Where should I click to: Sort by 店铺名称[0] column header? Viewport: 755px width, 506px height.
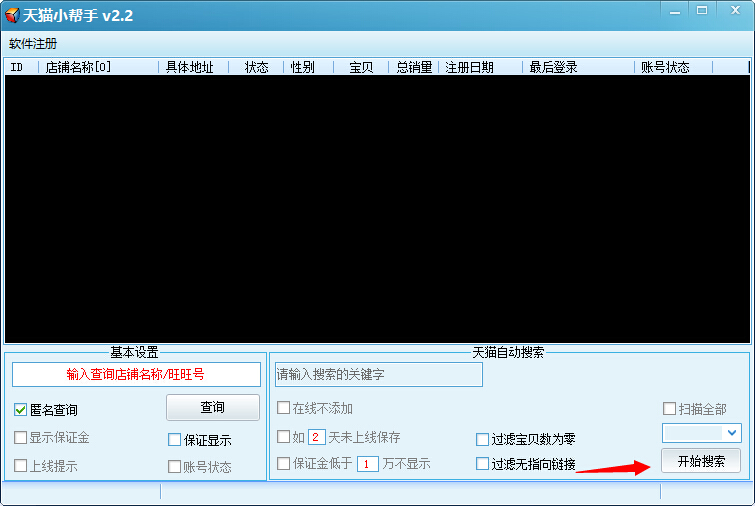pyautogui.click(x=99, y=67)
